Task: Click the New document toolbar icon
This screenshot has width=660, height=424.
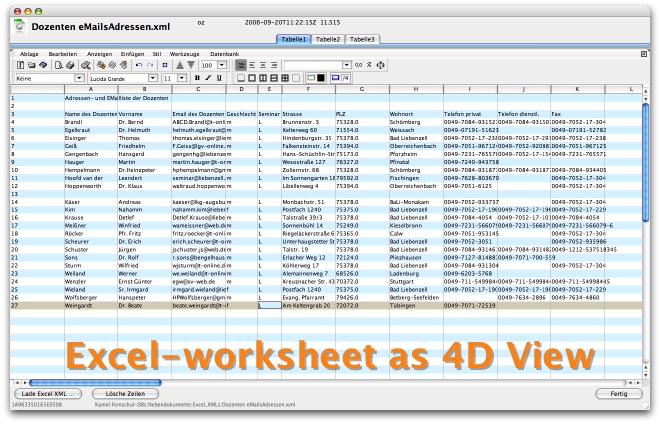Action: [20, 65]
